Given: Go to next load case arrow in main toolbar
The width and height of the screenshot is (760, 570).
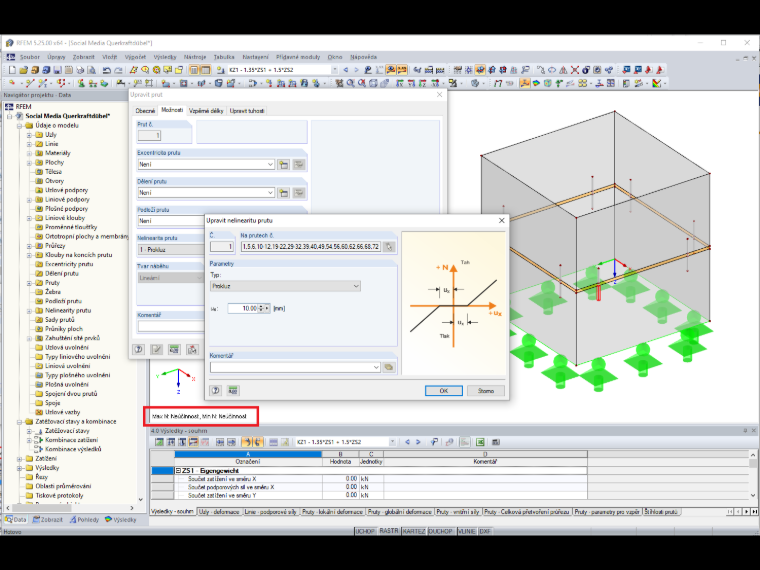Looking at the screenshot, I should tap(356, 70).
